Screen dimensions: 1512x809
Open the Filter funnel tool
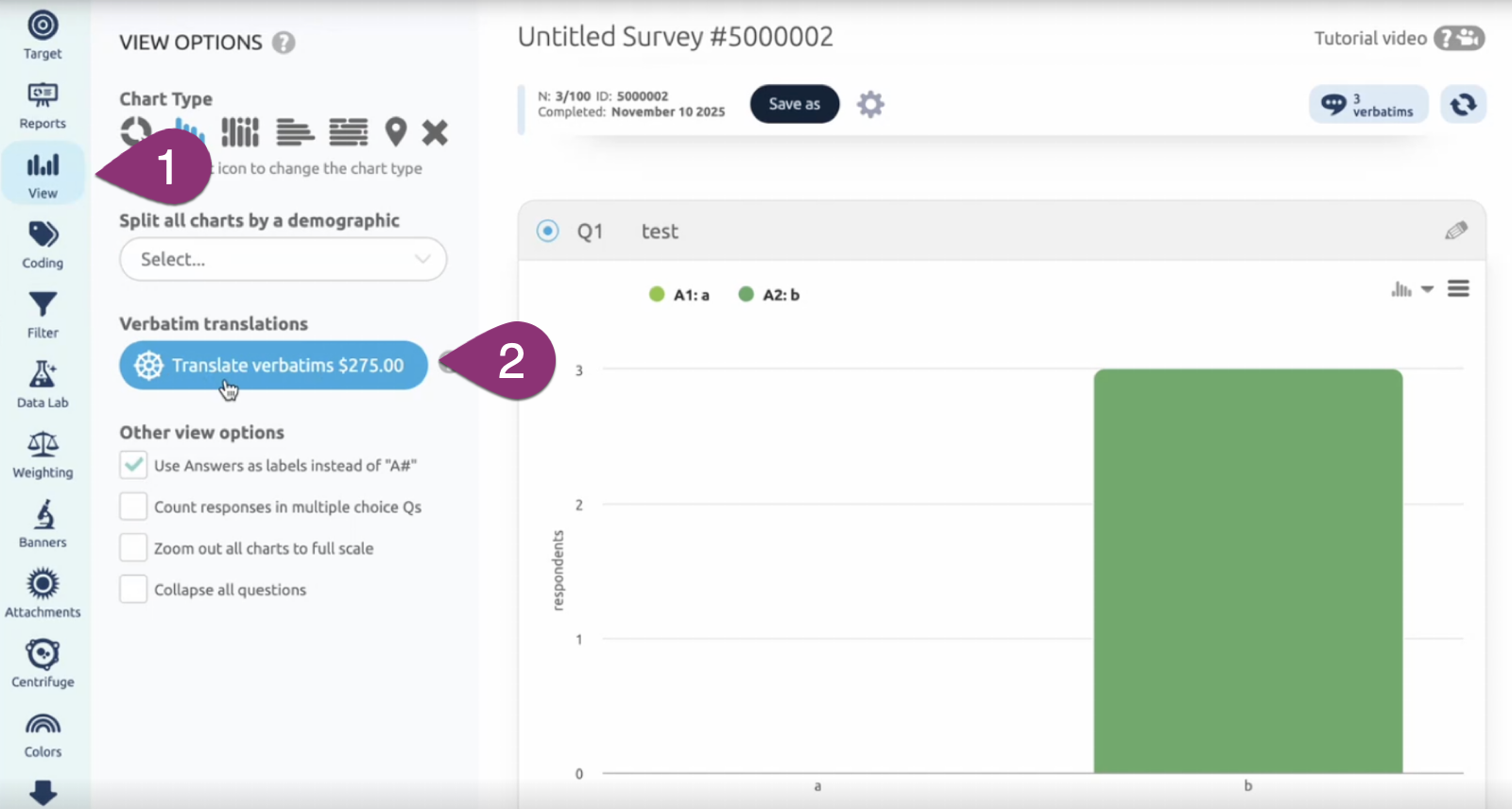[x=43, y=315]
